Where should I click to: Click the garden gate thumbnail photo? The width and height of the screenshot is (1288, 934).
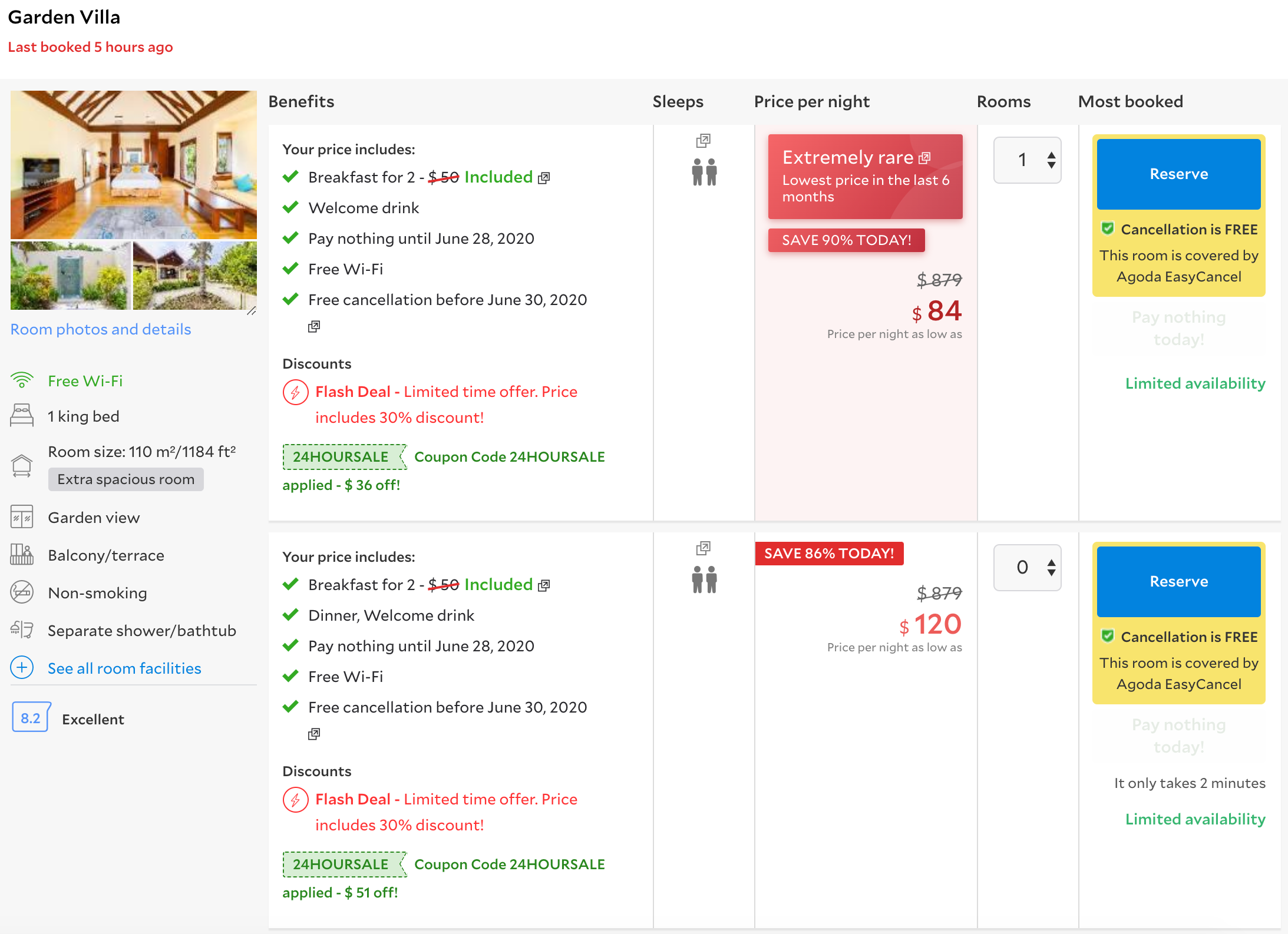tap(70, 275)
